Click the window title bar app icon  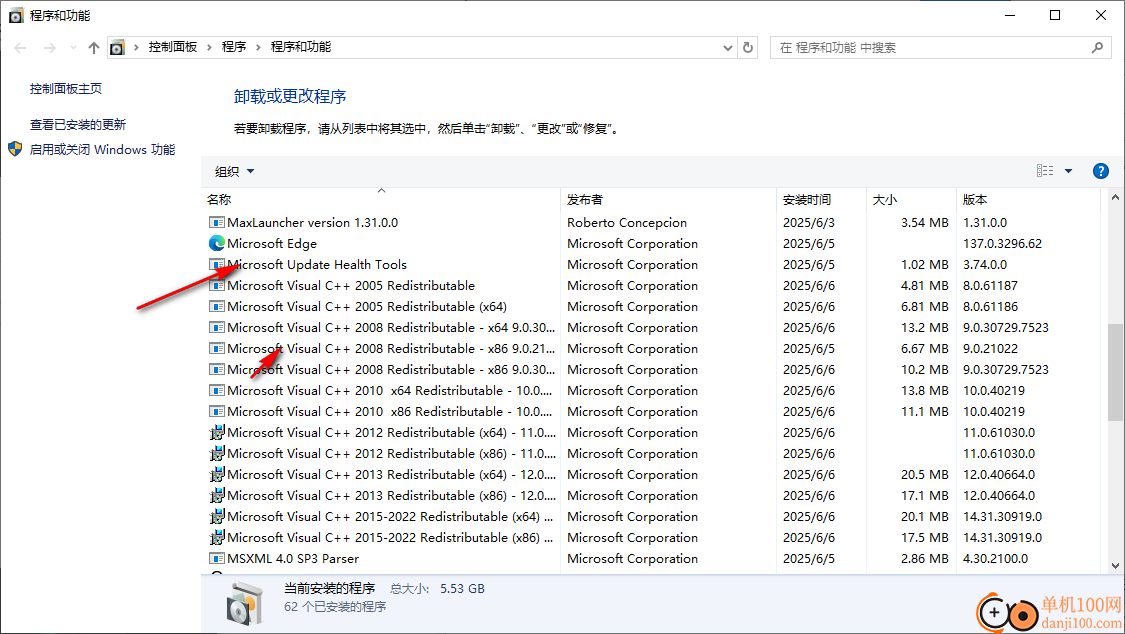point(16,15)
